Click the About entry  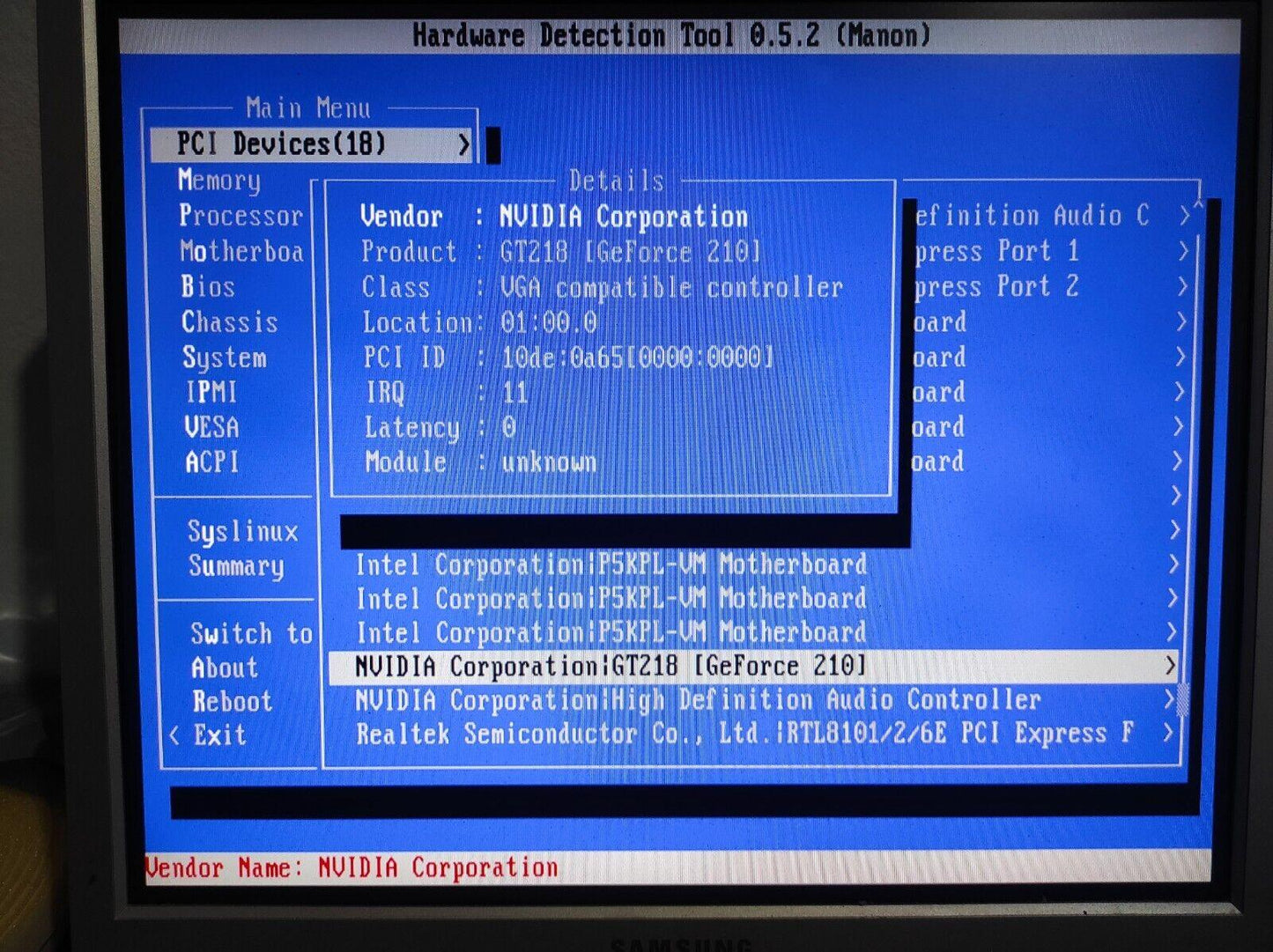pyautogui.click(x=225, y=668)
